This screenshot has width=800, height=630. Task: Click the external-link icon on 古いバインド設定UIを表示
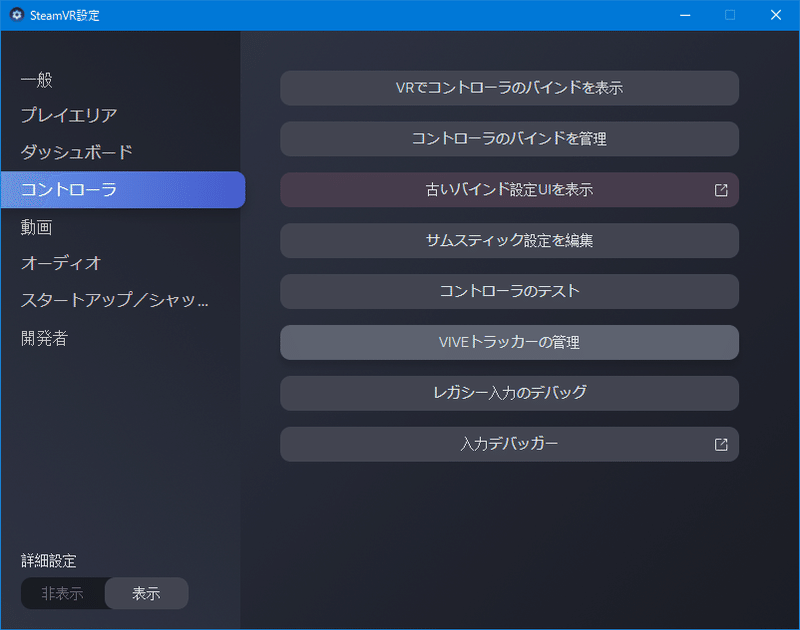(722, 190)
